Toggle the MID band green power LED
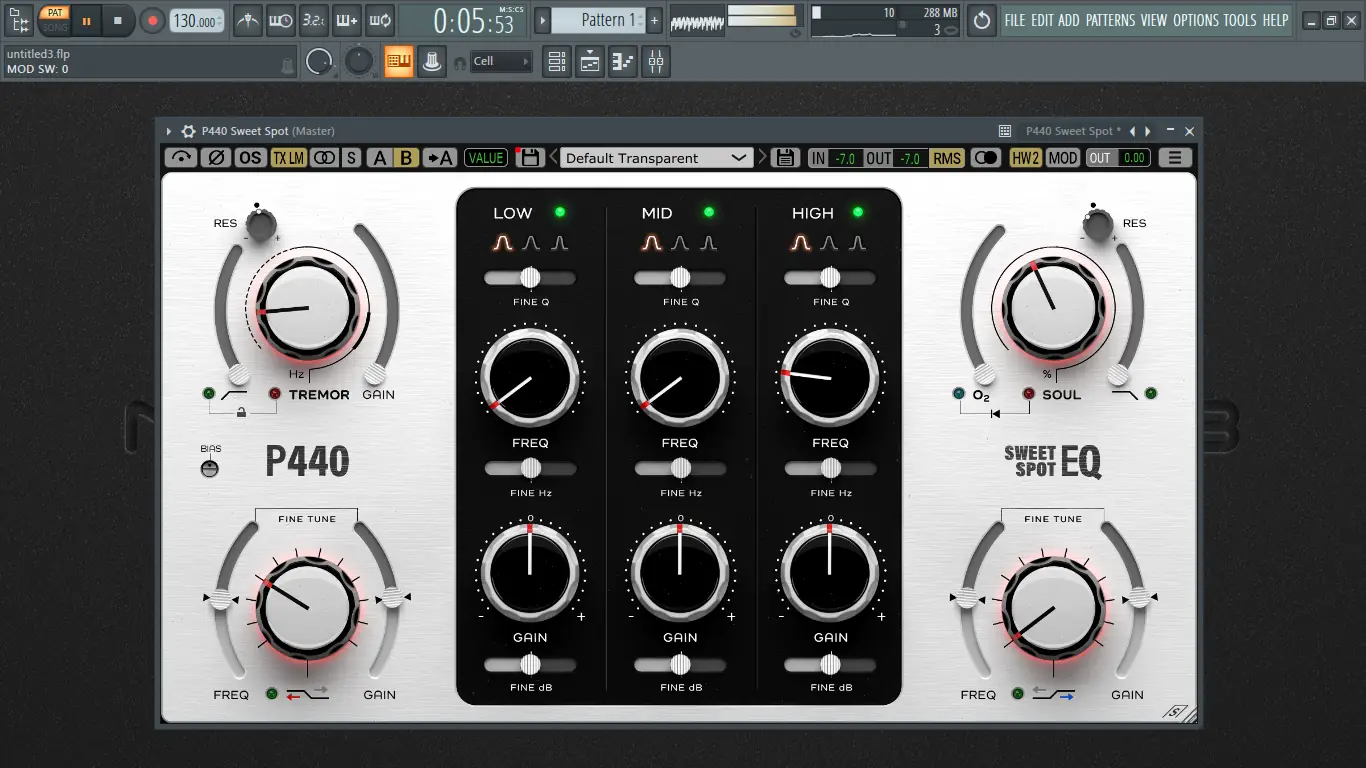Viewport: 1366px width, 768px height. pos(709,212)
